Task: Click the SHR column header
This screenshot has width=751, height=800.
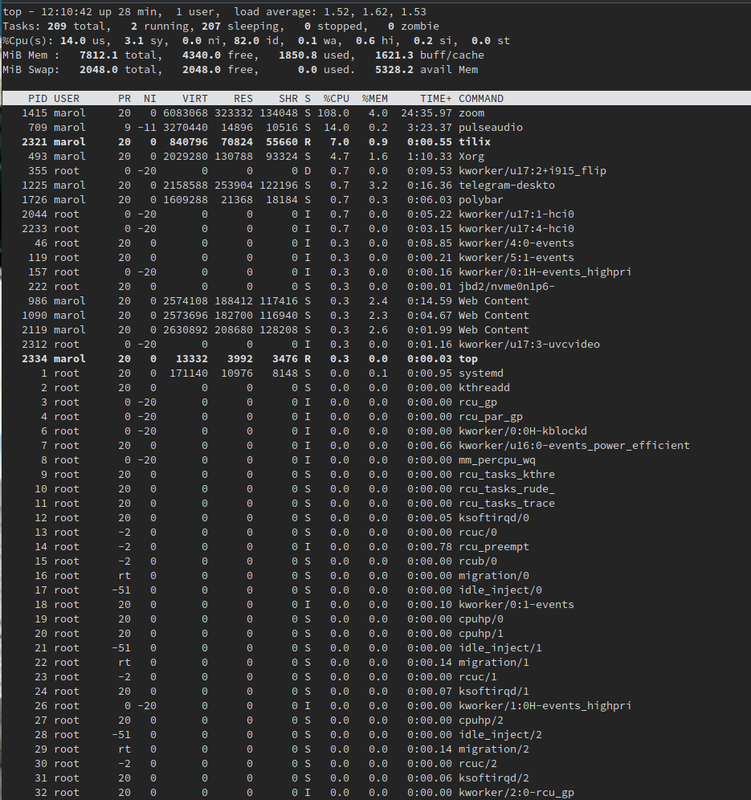Action: [x=288, y=98]
